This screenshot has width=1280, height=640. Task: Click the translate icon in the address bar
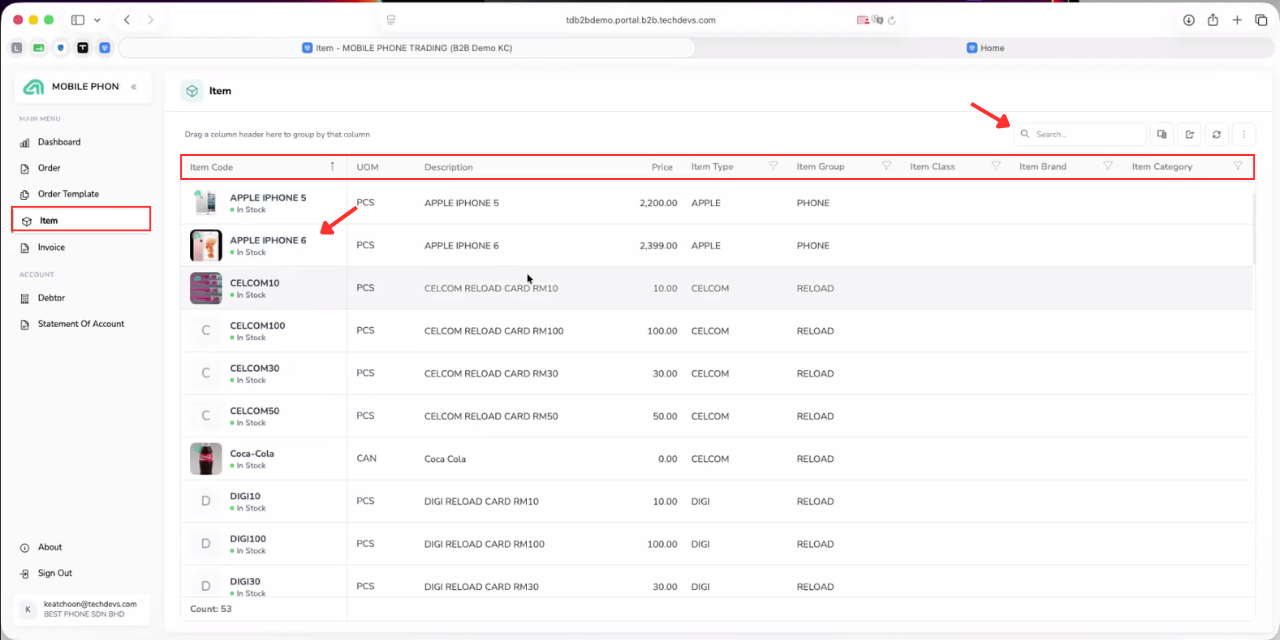tap(877, 20)
